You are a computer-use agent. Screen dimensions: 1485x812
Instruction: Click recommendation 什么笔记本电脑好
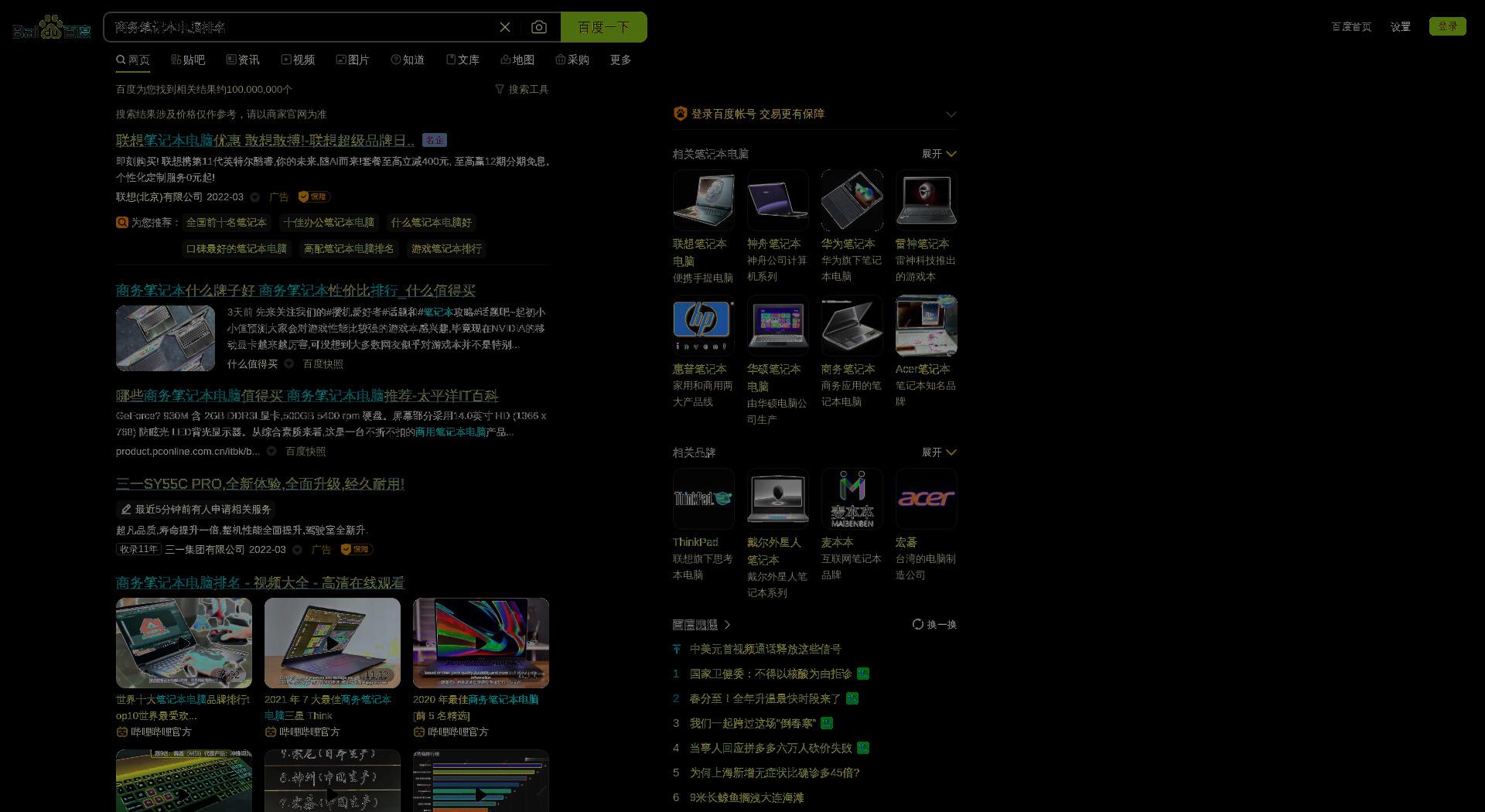(431, 223)
